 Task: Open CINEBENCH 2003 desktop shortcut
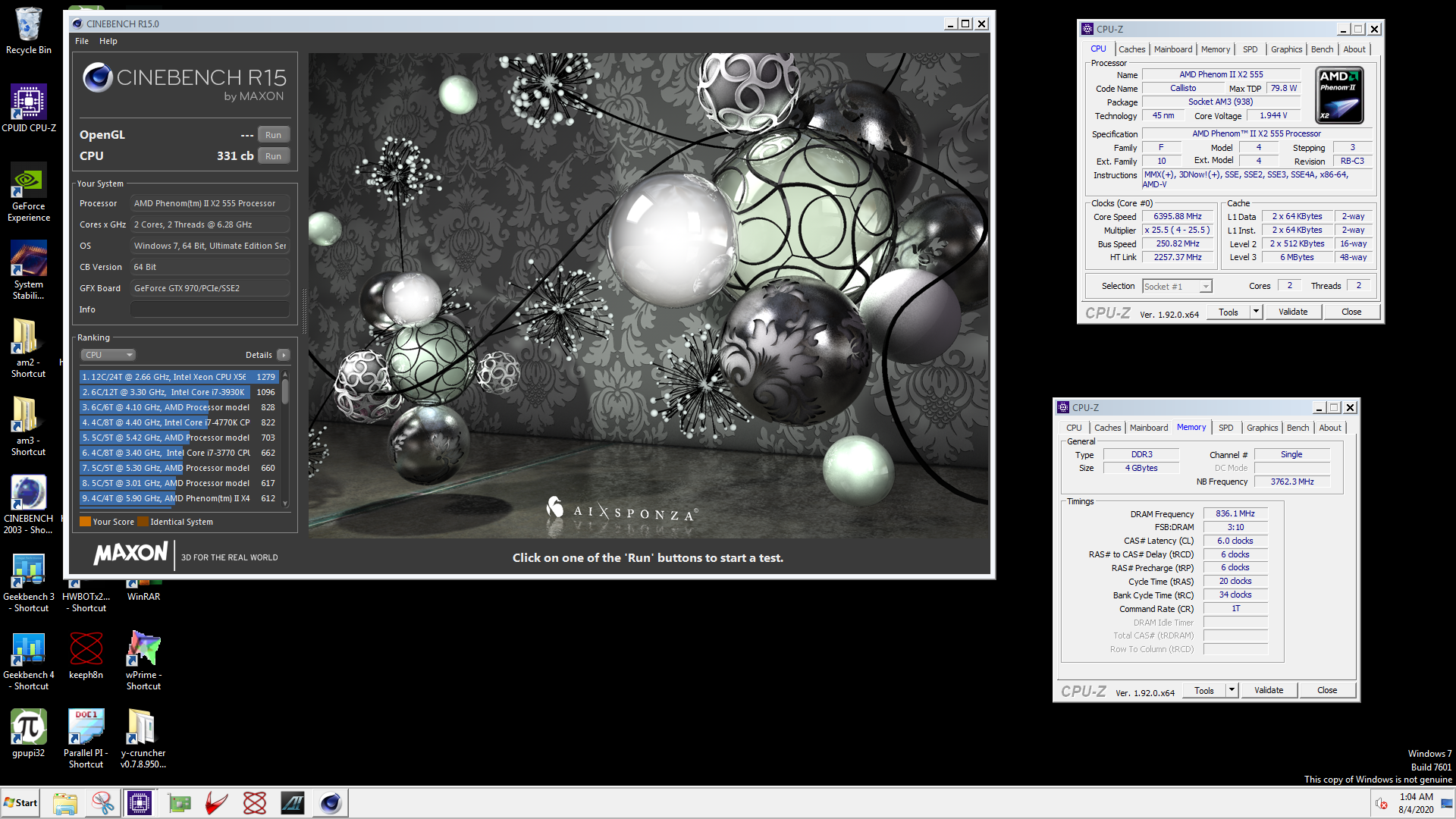(28, 504)
